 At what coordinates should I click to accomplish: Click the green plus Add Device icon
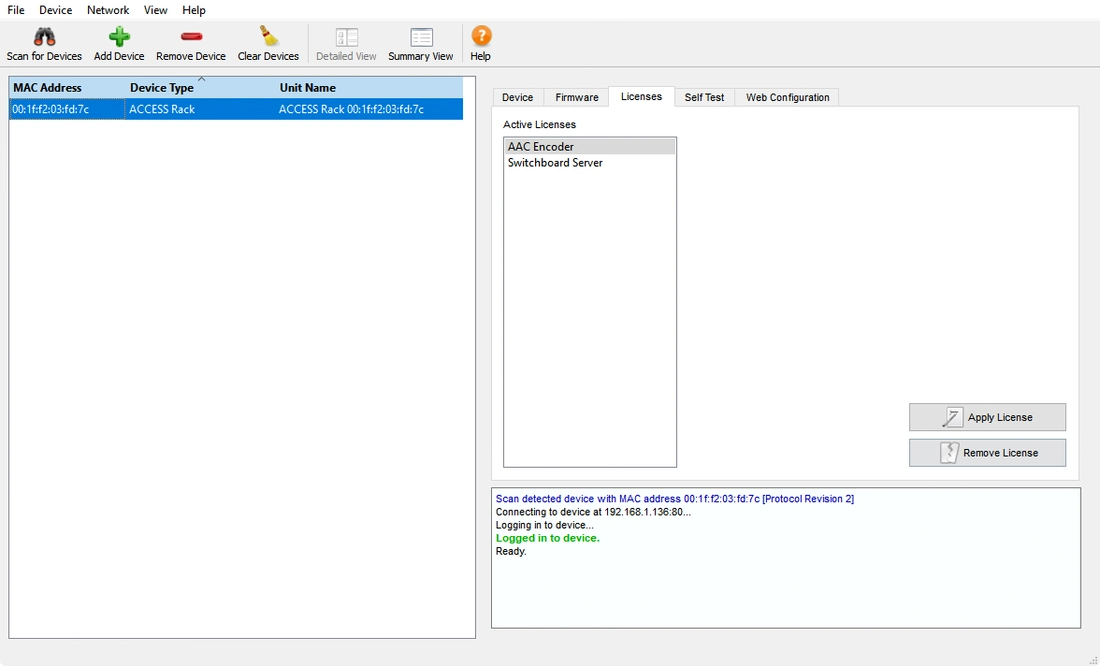tap(119, 36)
